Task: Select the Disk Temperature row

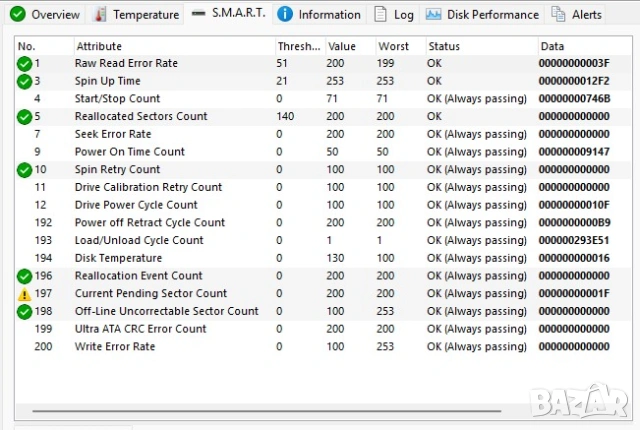Action: (118, 258)
